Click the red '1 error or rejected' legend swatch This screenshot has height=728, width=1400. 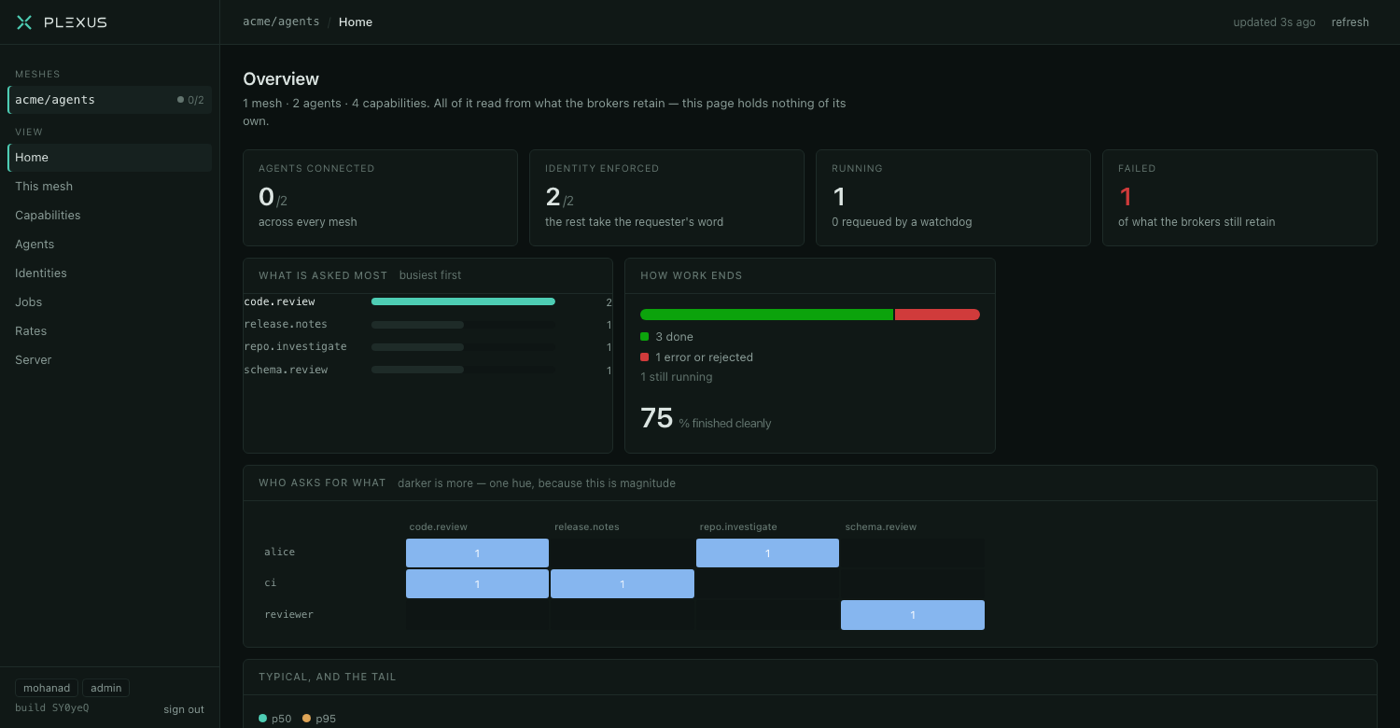tap(645, 357)
